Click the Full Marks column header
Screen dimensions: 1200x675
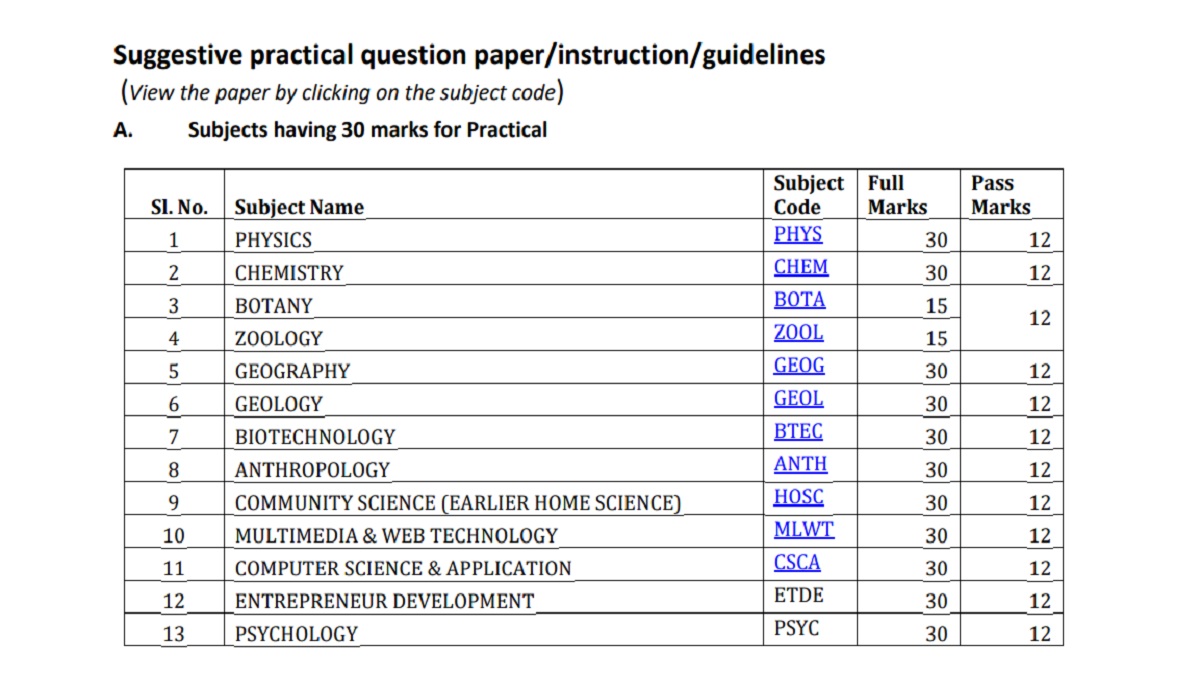(897, 195)
